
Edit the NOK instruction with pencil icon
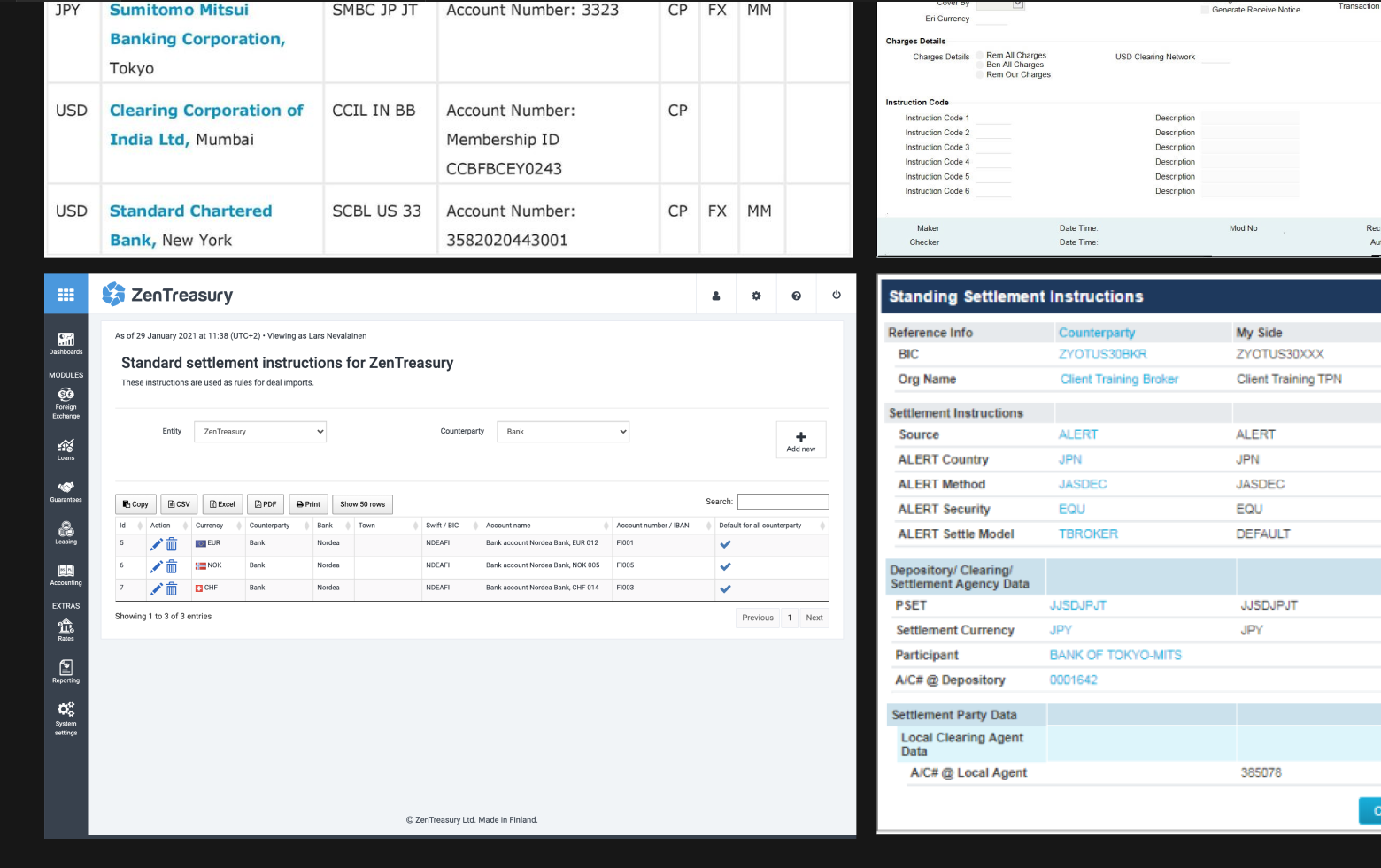click(x=157, y=566)
